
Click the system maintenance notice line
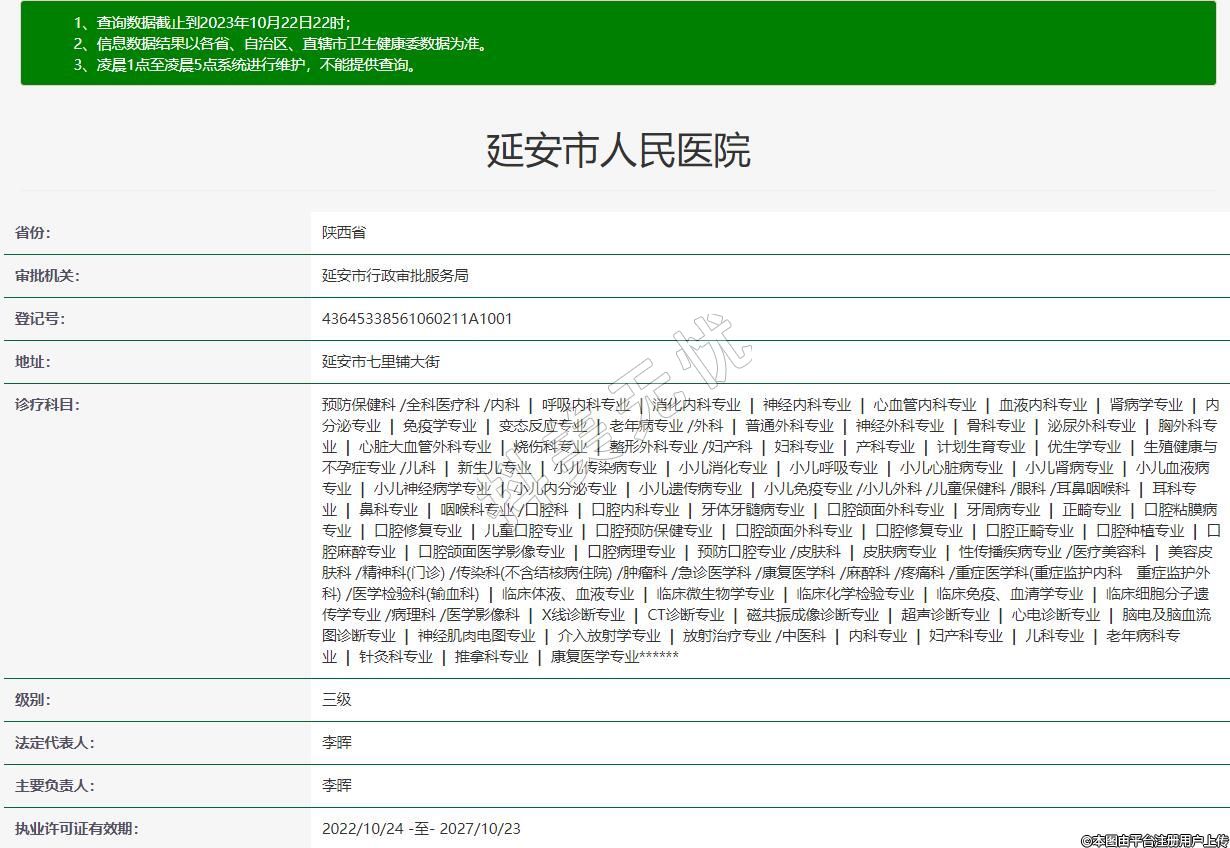coord(246,65)
